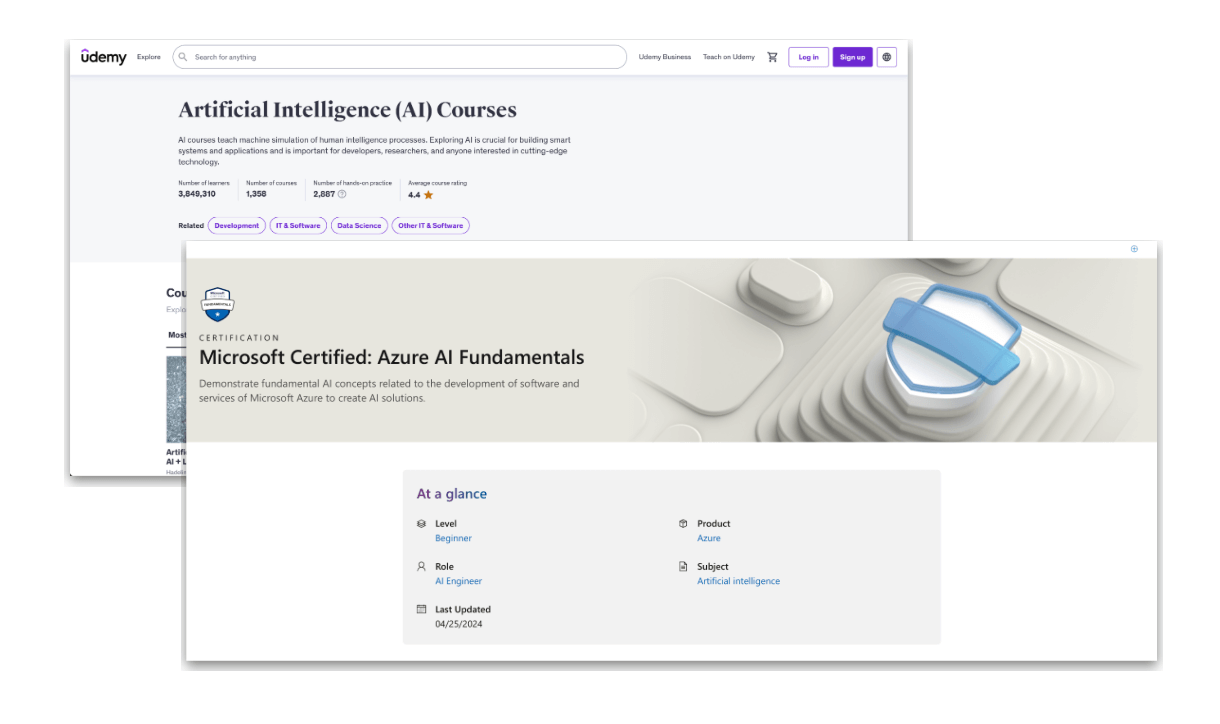Image resolution: width=1220 pixels, height=724 pixels.
Task: Select the IT & Software related tag
Action: click(298, 226)
